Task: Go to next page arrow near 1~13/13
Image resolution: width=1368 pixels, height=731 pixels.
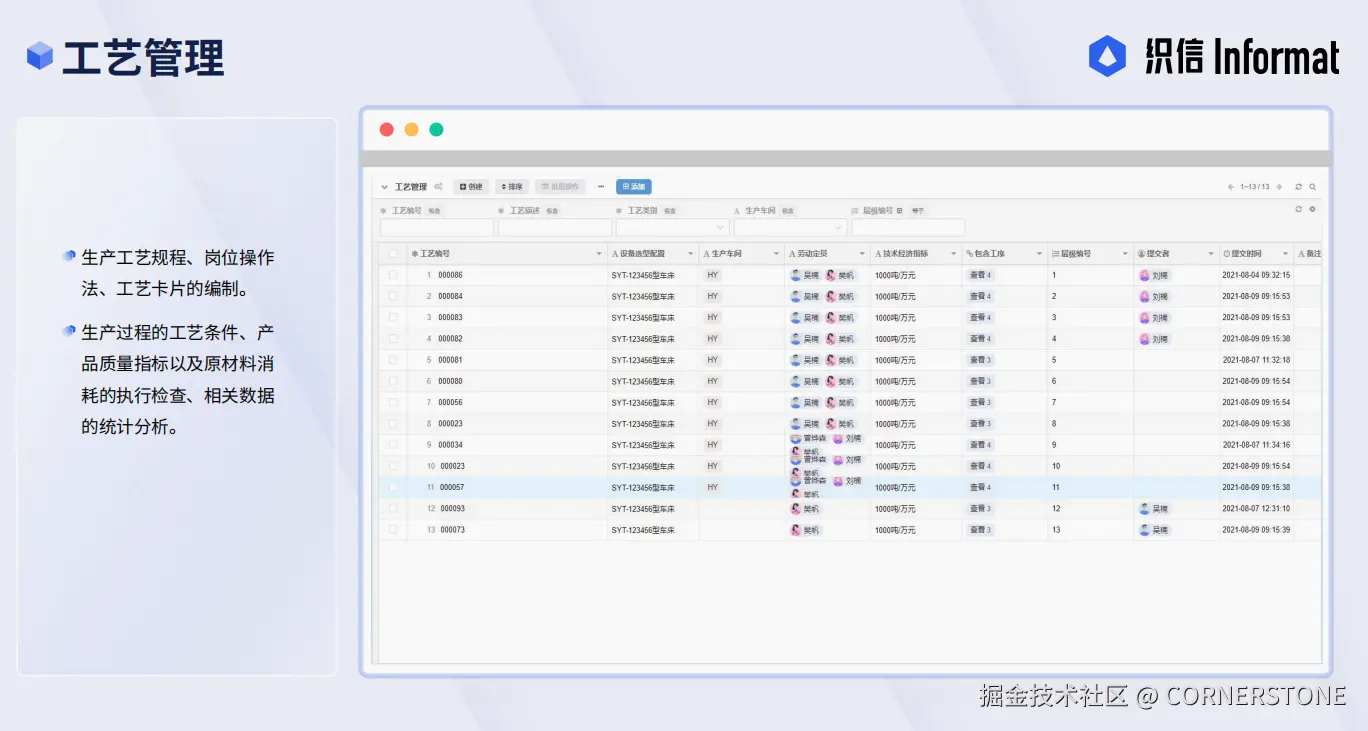Action: (x=1279, y=187)
